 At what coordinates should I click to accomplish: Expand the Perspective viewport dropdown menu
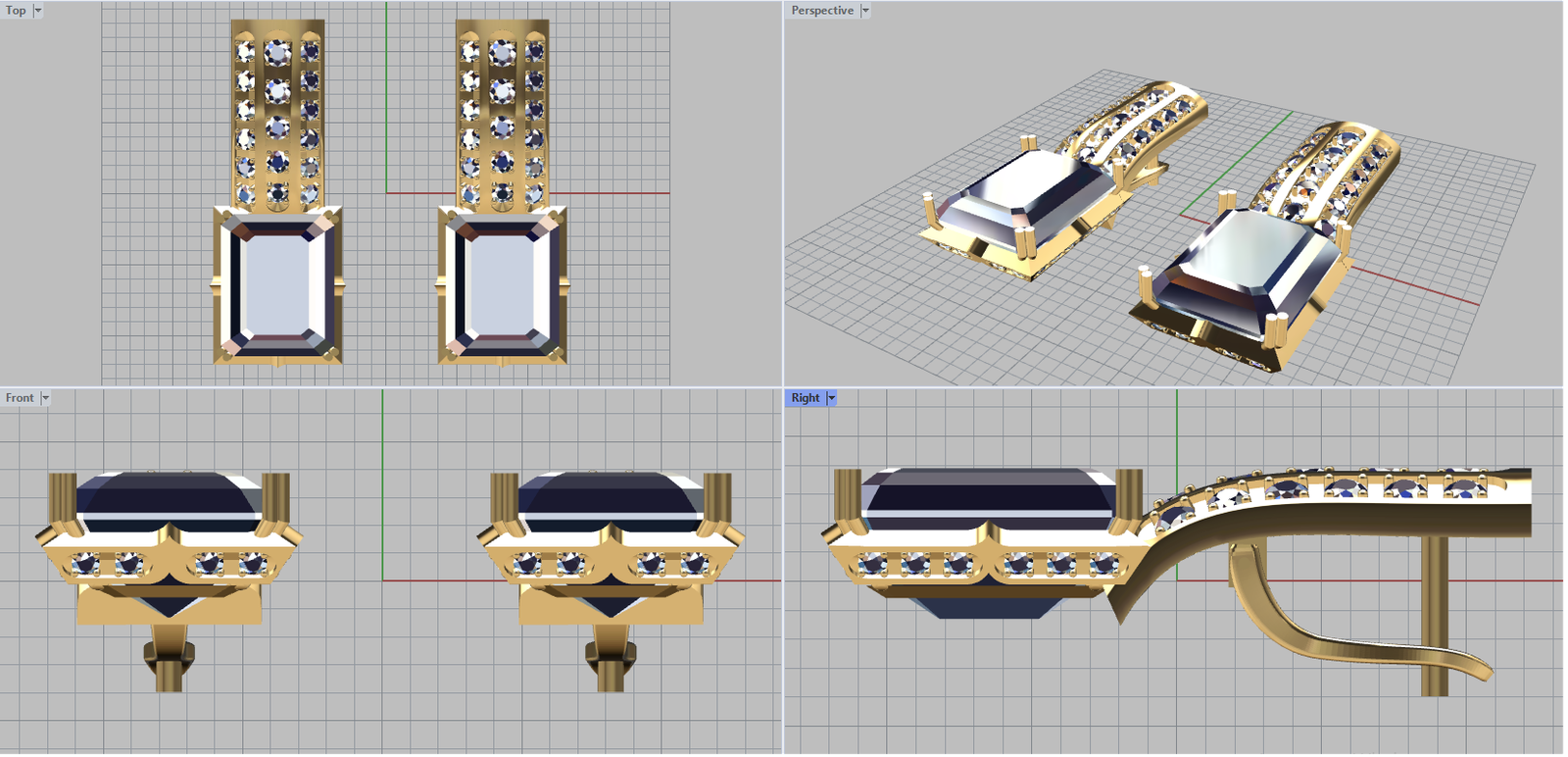coord(865,11)
